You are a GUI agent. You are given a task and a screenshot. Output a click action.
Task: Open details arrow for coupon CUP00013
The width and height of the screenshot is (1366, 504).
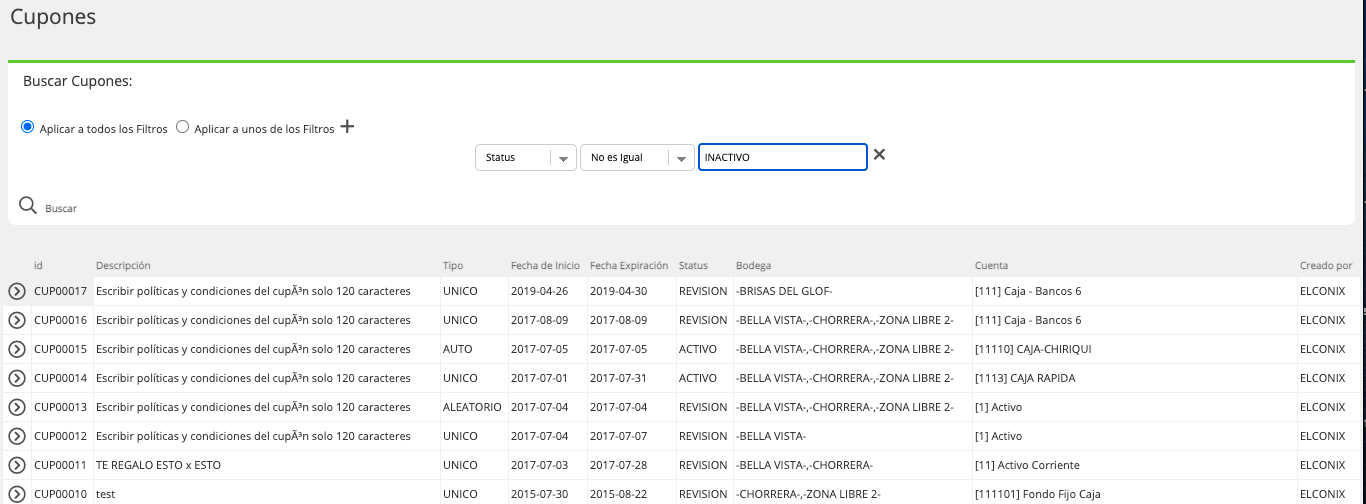[17, 407]
